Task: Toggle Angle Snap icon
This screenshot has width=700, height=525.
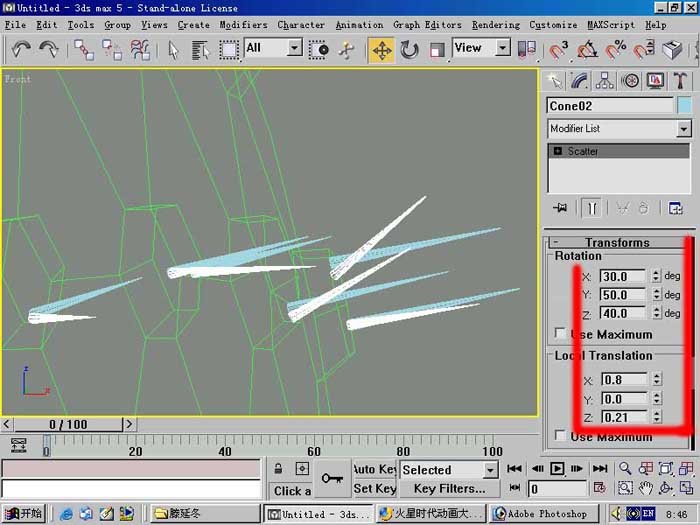Action: pyautogui.click(x=587, y=50)
